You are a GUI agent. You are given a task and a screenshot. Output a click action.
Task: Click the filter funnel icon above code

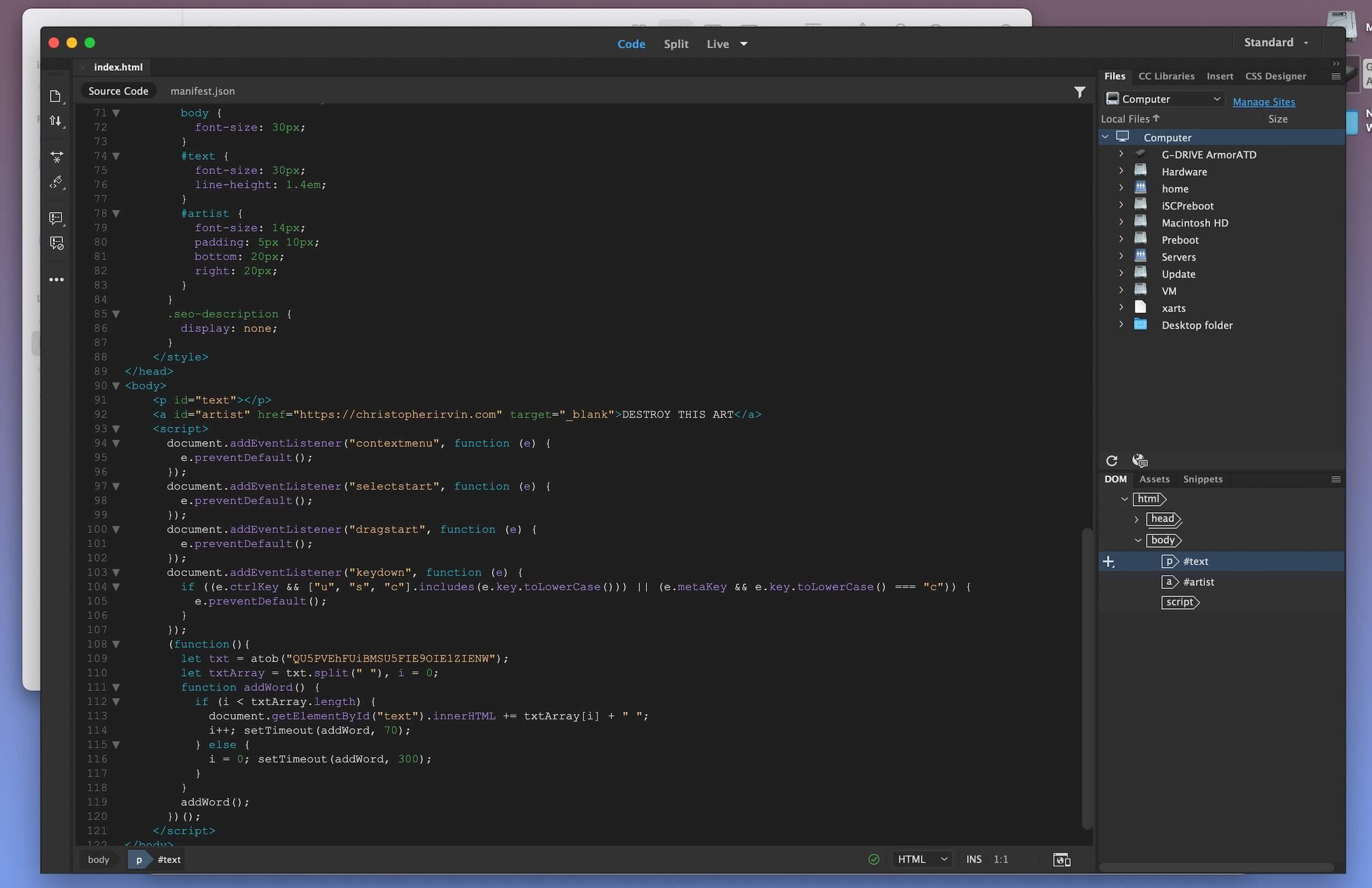pos(1079,92)
